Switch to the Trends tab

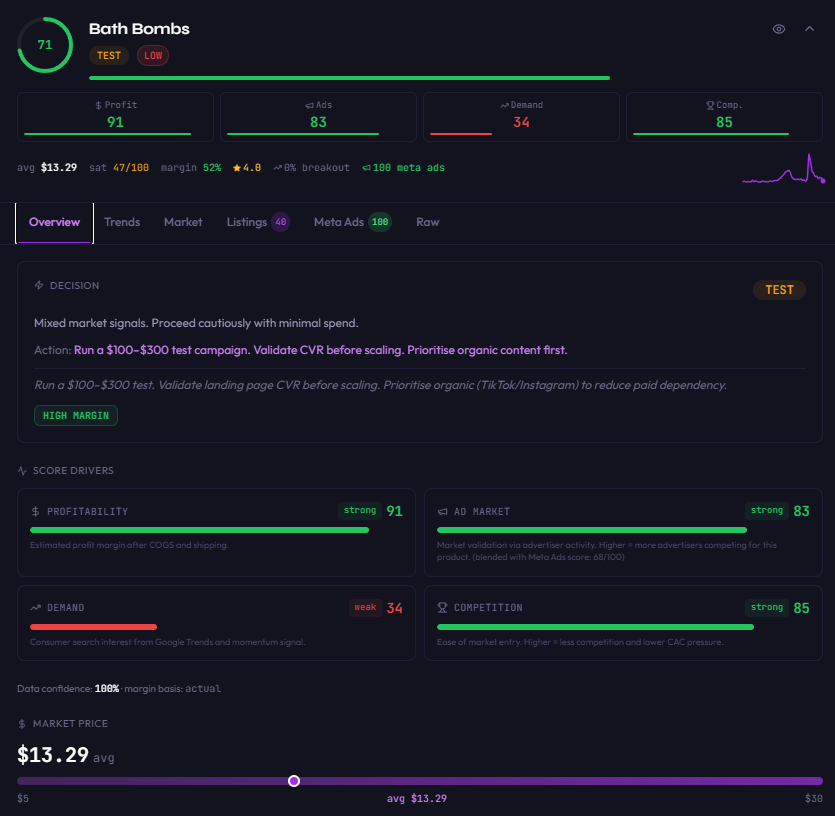122,223
